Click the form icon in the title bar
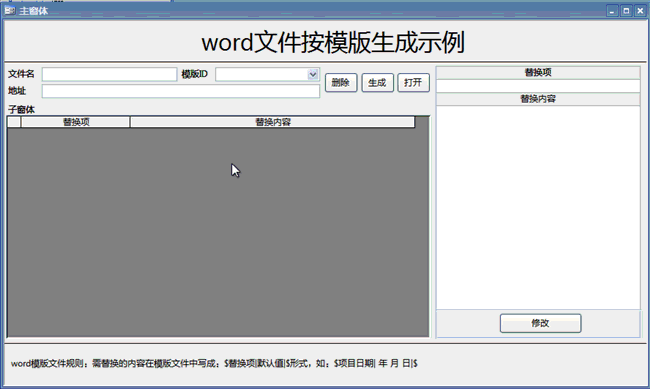The height and width of the screenshot is (389, 650). coord(10,11)
